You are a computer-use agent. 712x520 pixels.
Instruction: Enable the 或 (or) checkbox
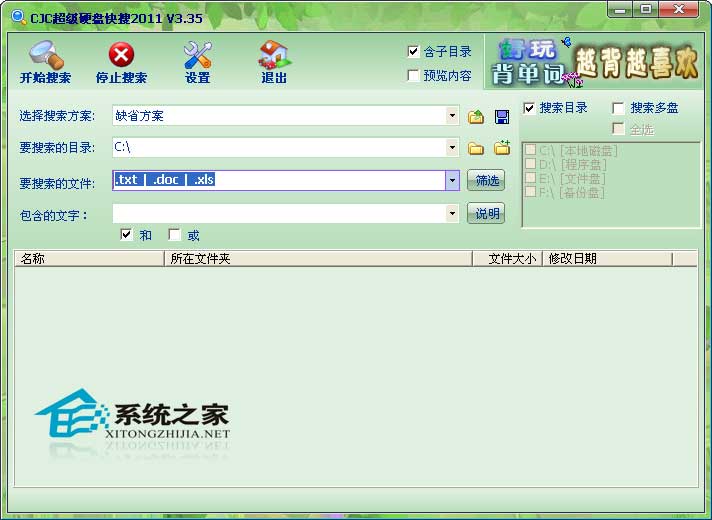tap(174, 234)
